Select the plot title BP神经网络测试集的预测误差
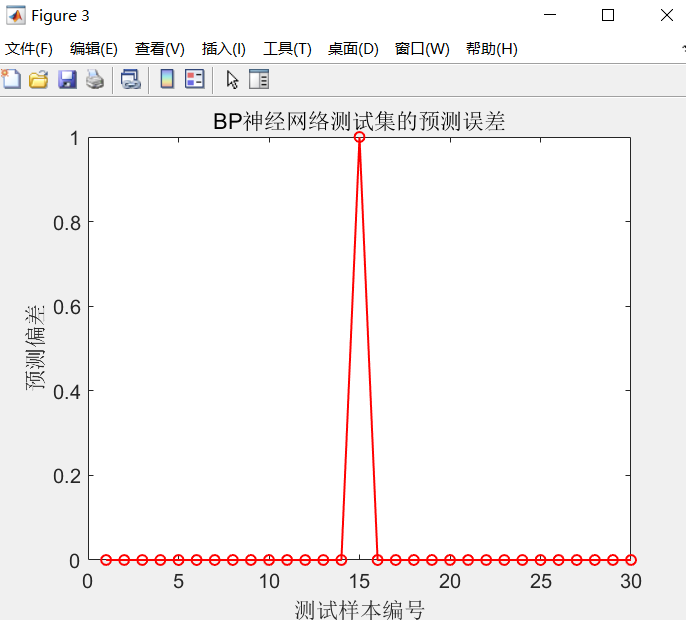The width and height of the screenshot is (686, 620). (359, 121)
